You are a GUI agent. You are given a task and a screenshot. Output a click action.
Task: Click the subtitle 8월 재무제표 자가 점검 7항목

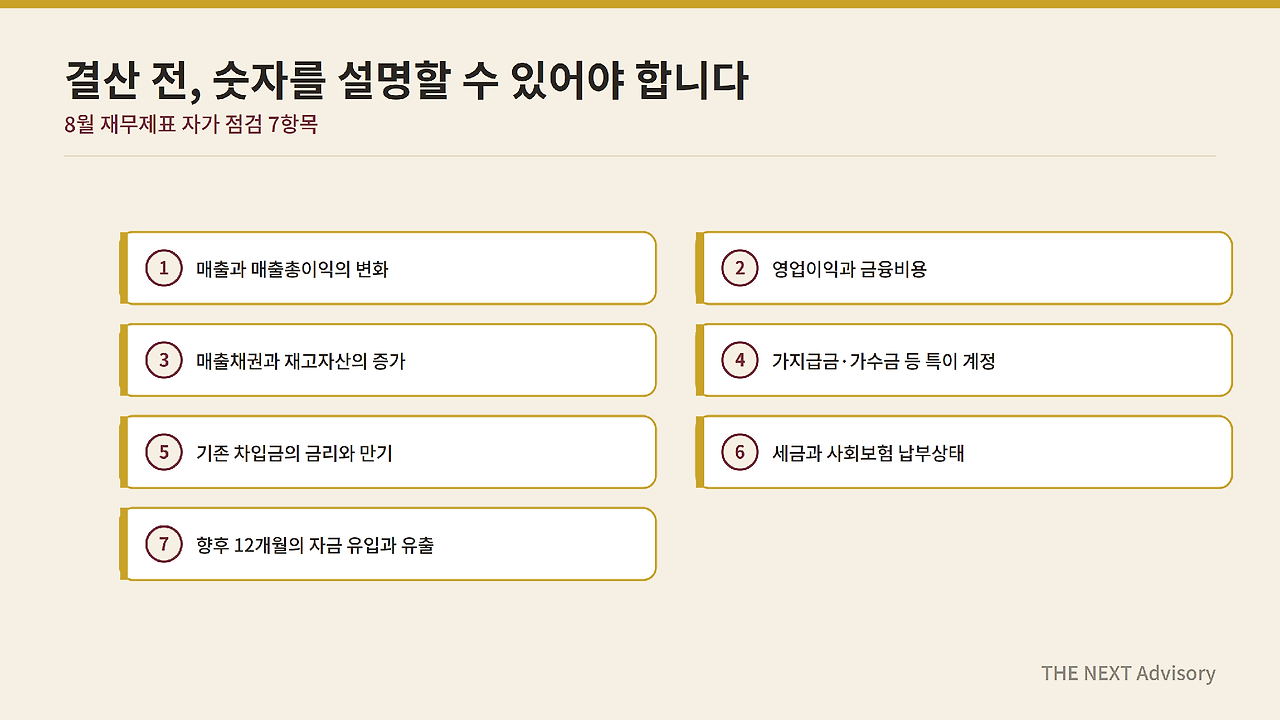[x=191, y=126]
